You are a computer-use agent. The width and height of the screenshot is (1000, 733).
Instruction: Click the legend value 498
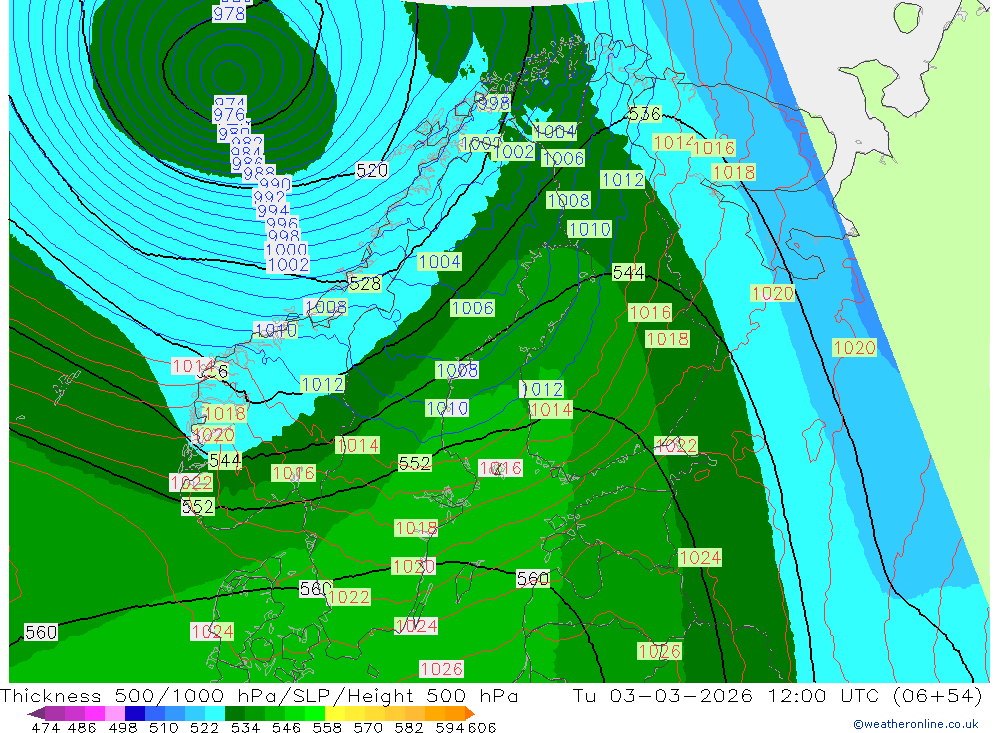[122, 727]
